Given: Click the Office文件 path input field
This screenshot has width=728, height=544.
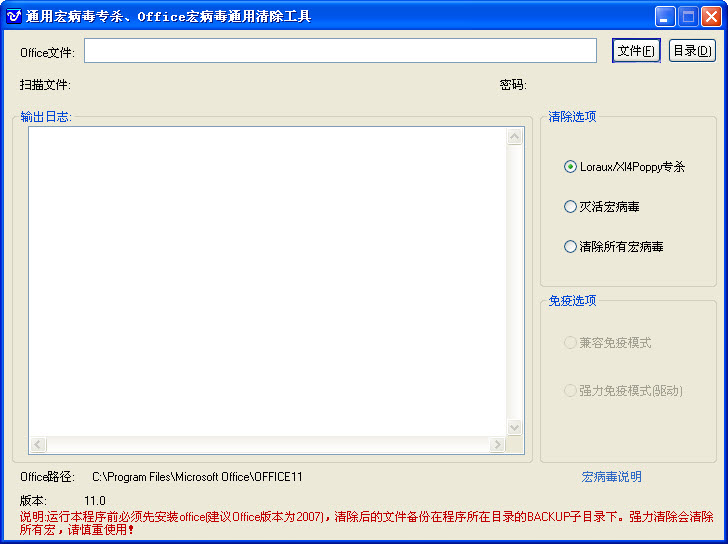Looking at the screenshot, I should tap(340, 51).
